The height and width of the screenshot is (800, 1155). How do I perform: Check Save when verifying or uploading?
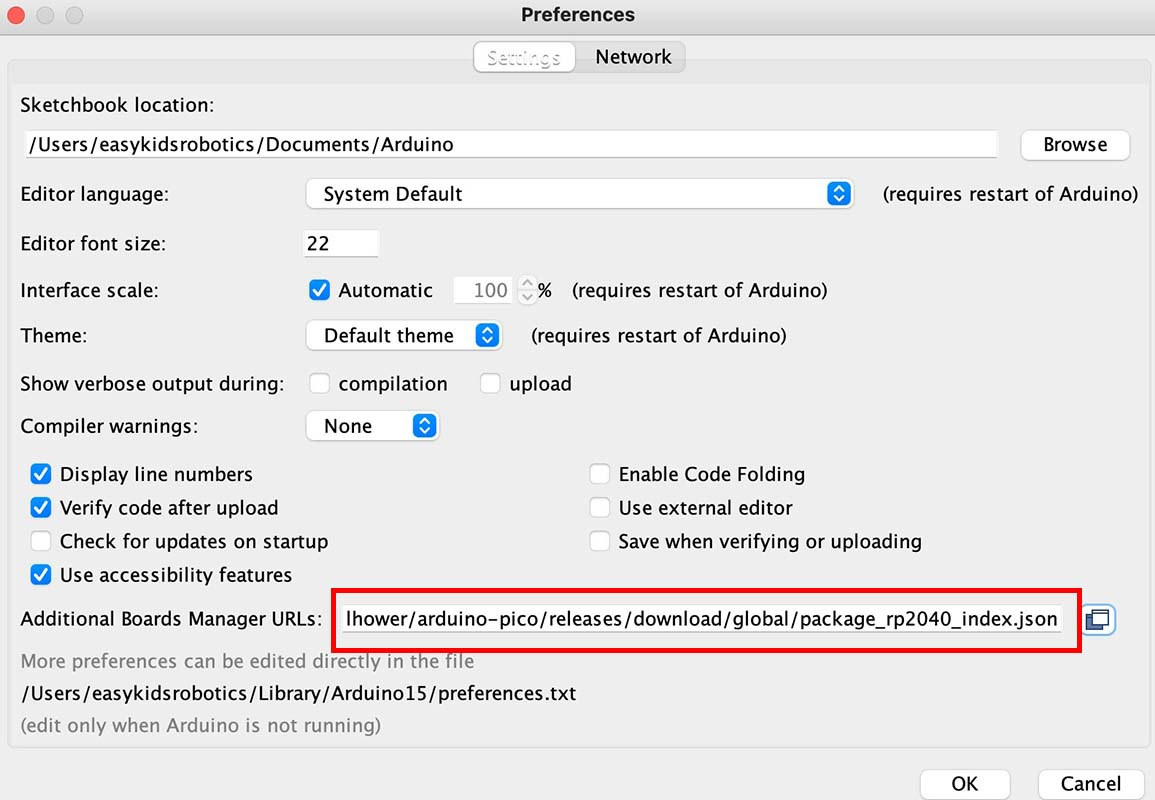tap(600, 541)
